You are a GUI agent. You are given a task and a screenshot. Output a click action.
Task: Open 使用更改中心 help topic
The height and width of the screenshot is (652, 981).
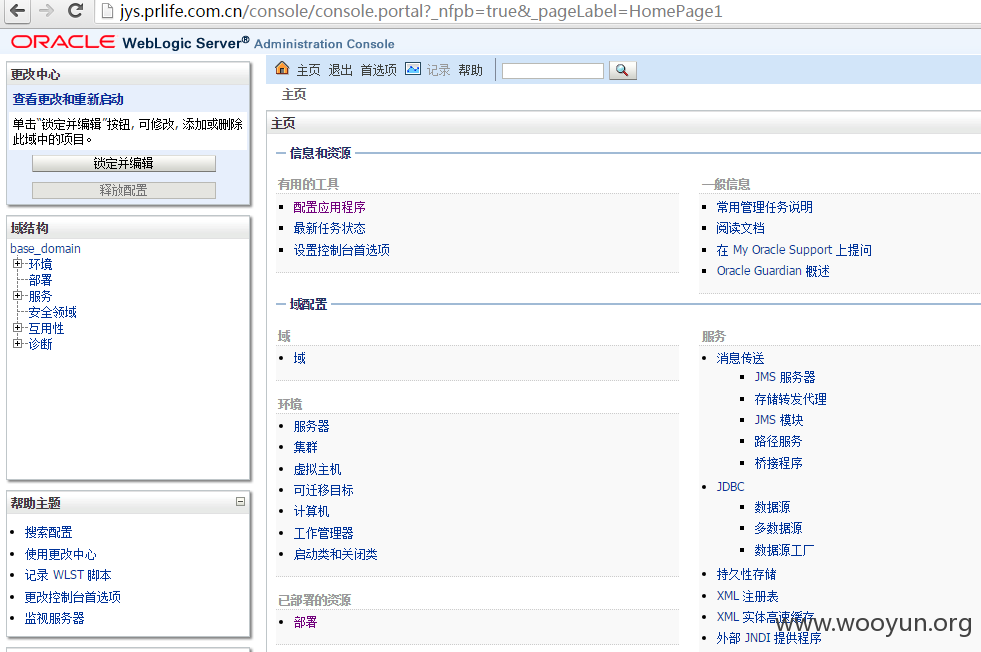[61, 554]
